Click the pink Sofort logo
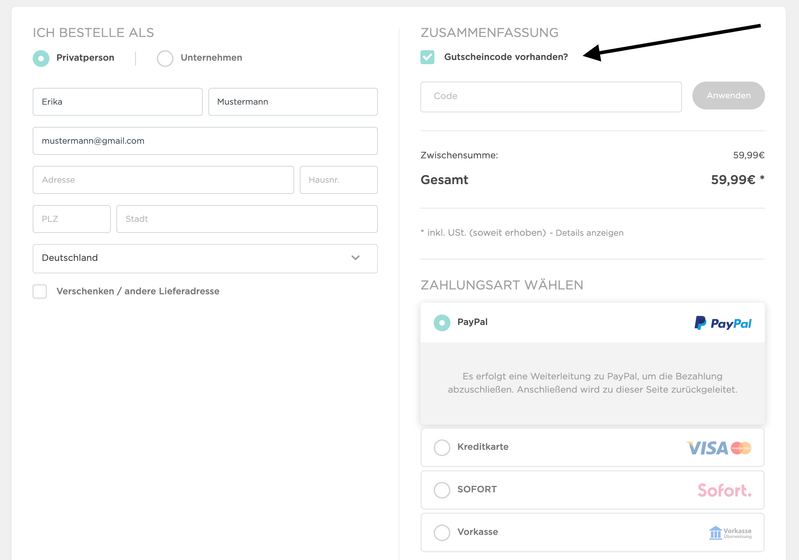 point(724,490)
